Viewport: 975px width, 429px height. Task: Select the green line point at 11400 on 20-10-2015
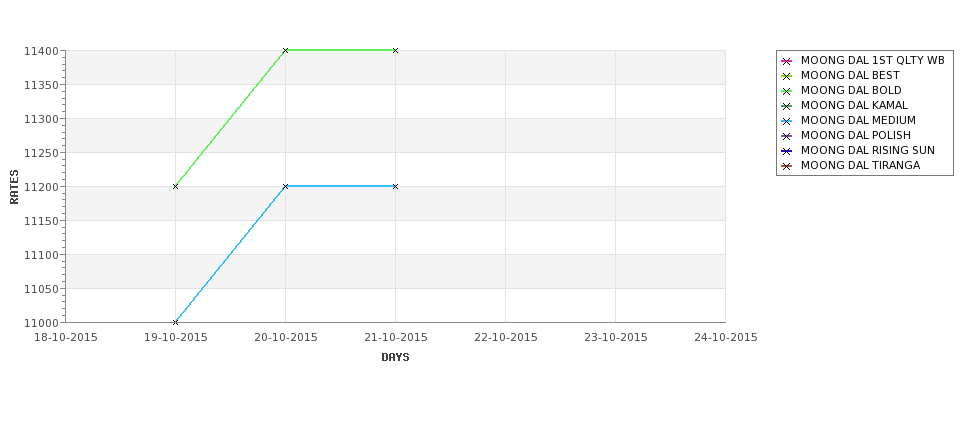coord(285,50)
